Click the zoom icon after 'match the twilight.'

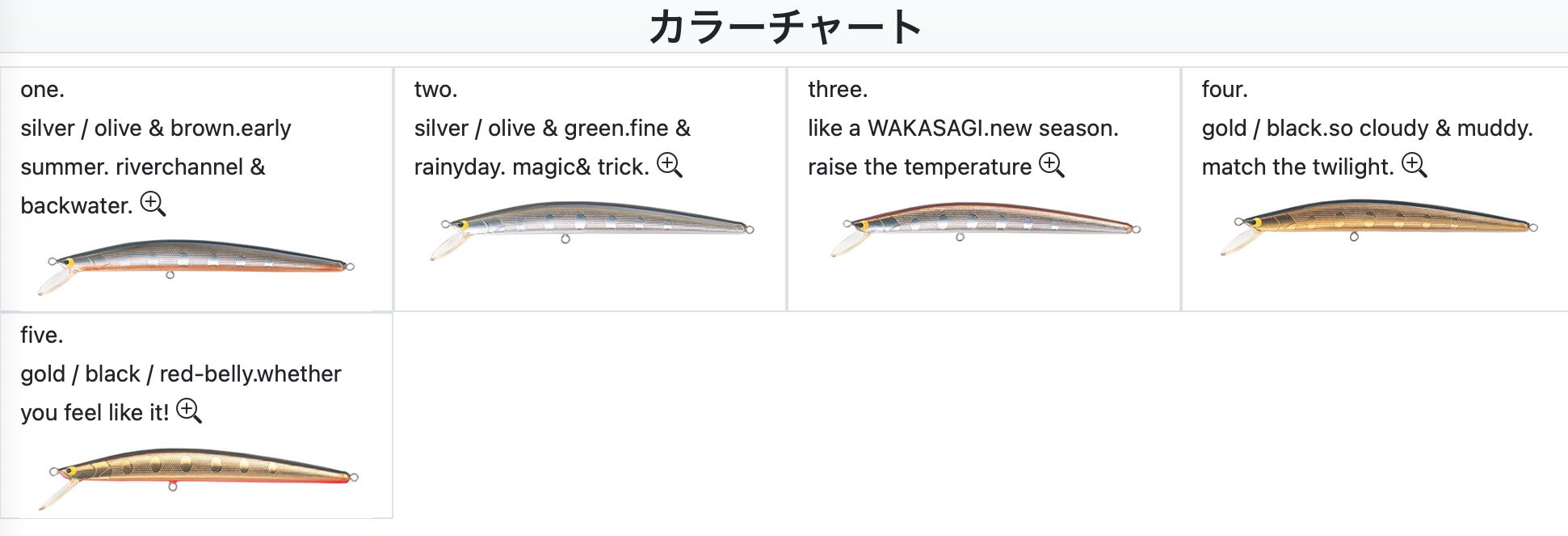pyautogui.click(x=1414, y=165)
